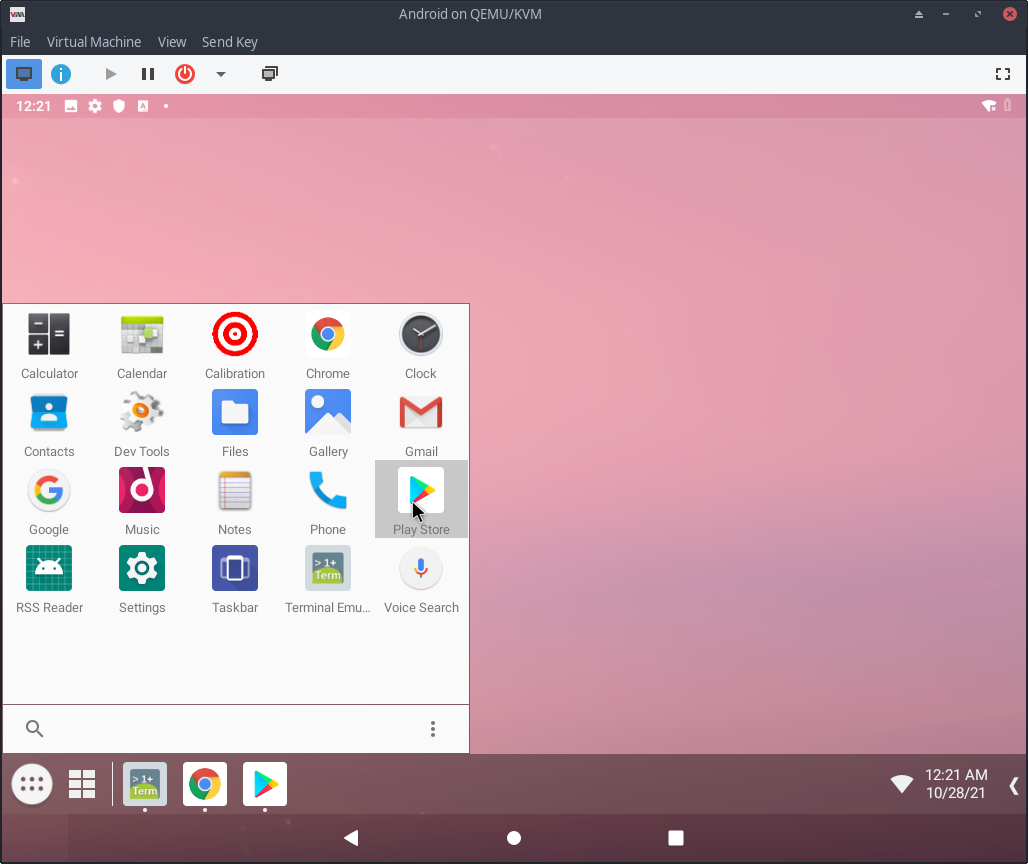Collapse the taskbar with the chevron

point(1014,785)
